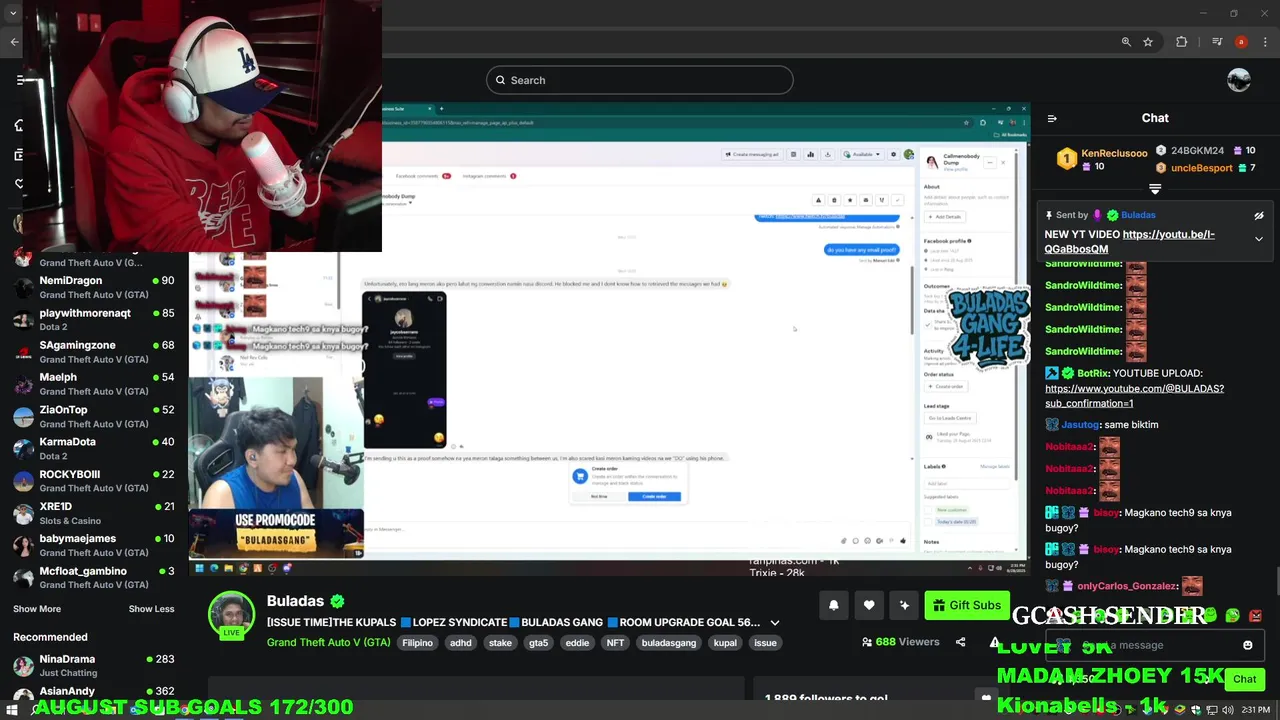1280x720 pixels.
Task: Click the green Chat send button
Action: pyautogui.click(x=1244, y=679)
